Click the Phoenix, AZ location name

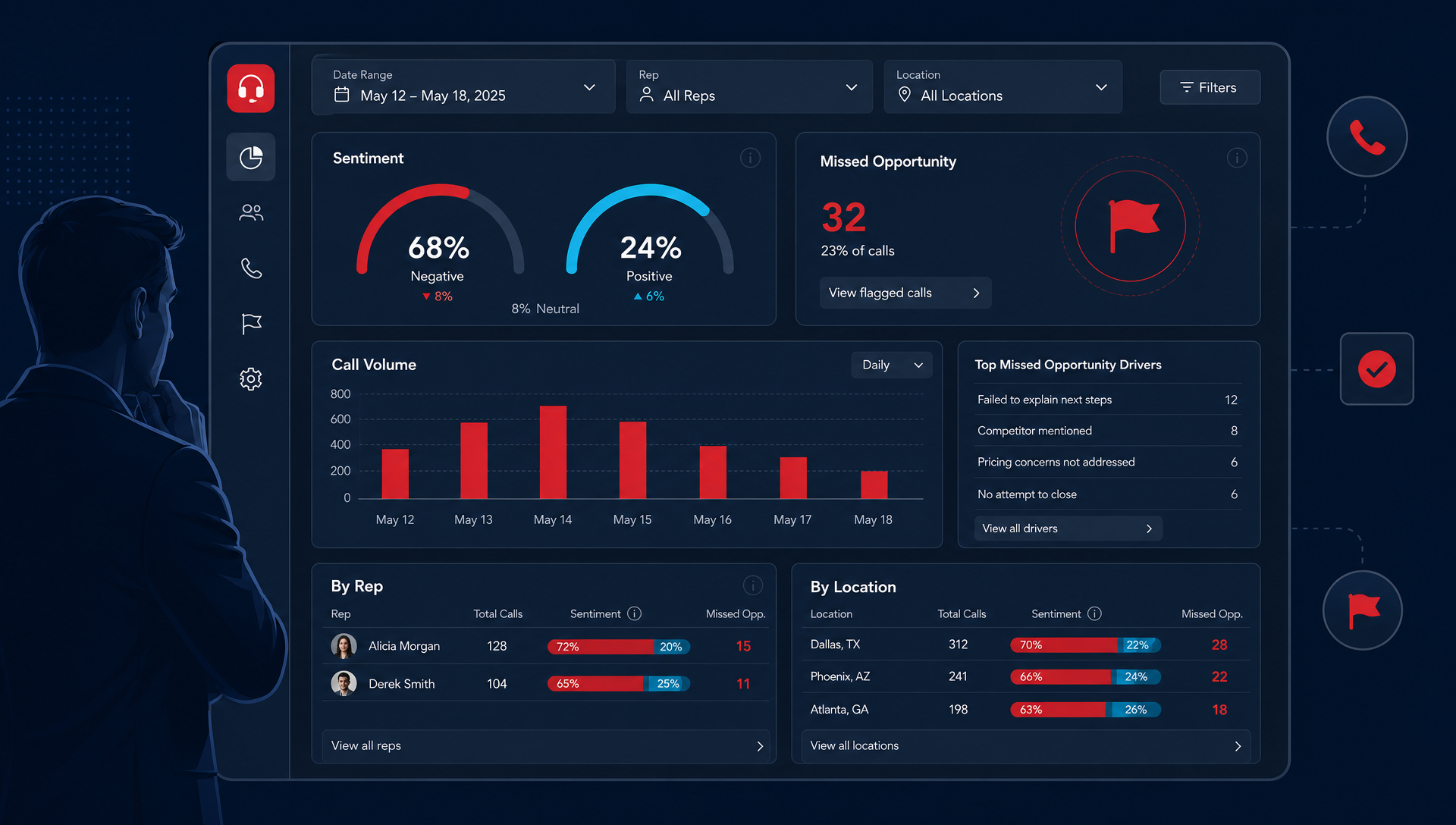tap(840, 676)
